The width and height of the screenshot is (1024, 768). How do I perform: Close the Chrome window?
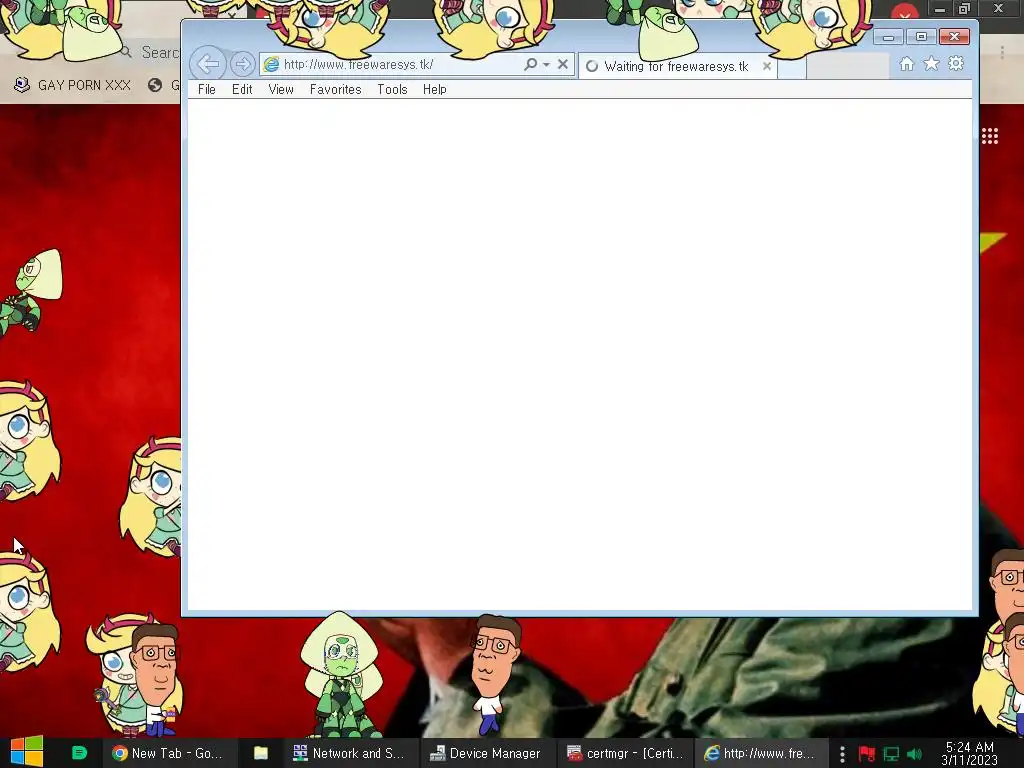tap(998, 8)
